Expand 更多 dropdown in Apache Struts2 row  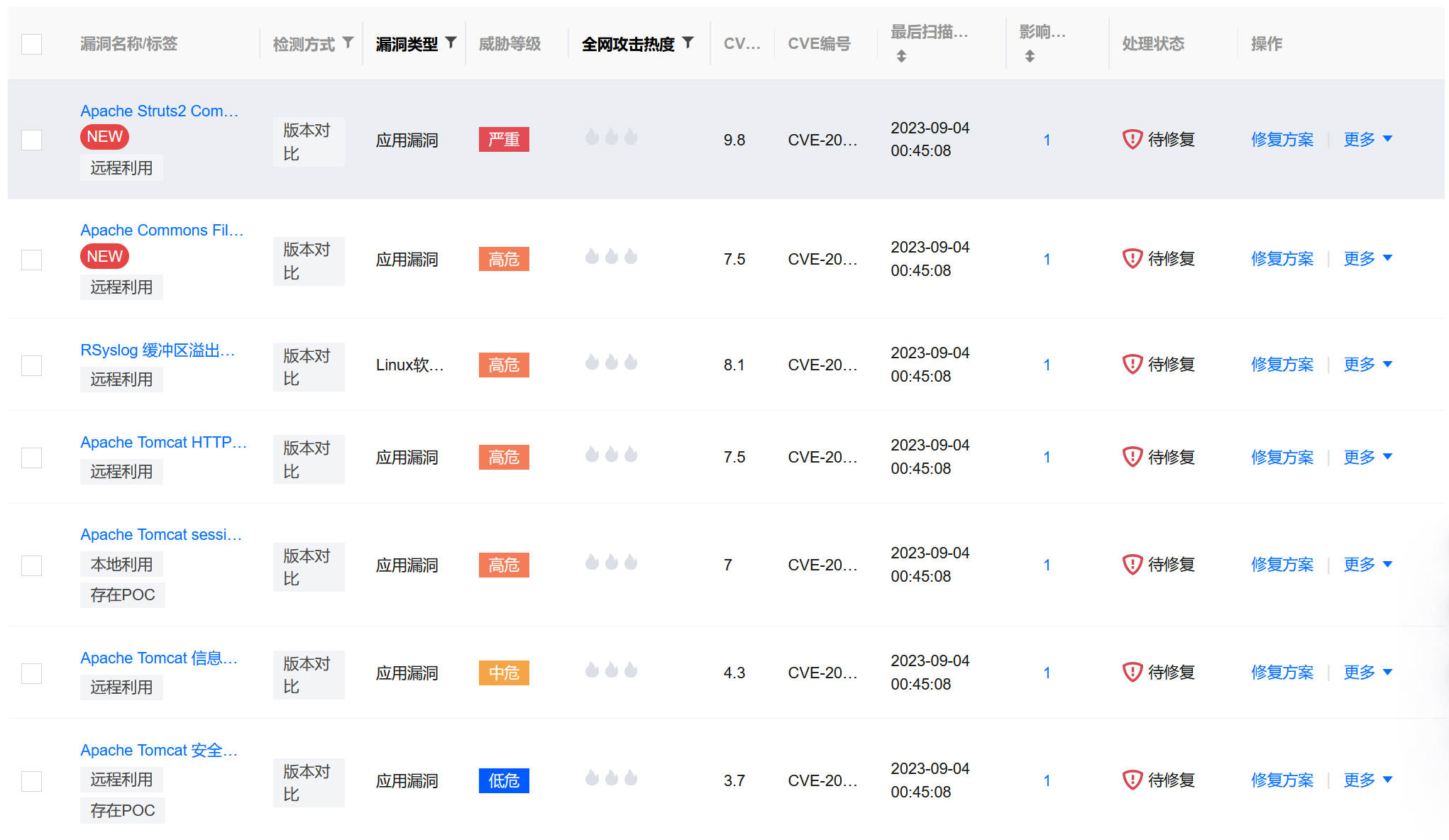click(x=1367, y=139)
